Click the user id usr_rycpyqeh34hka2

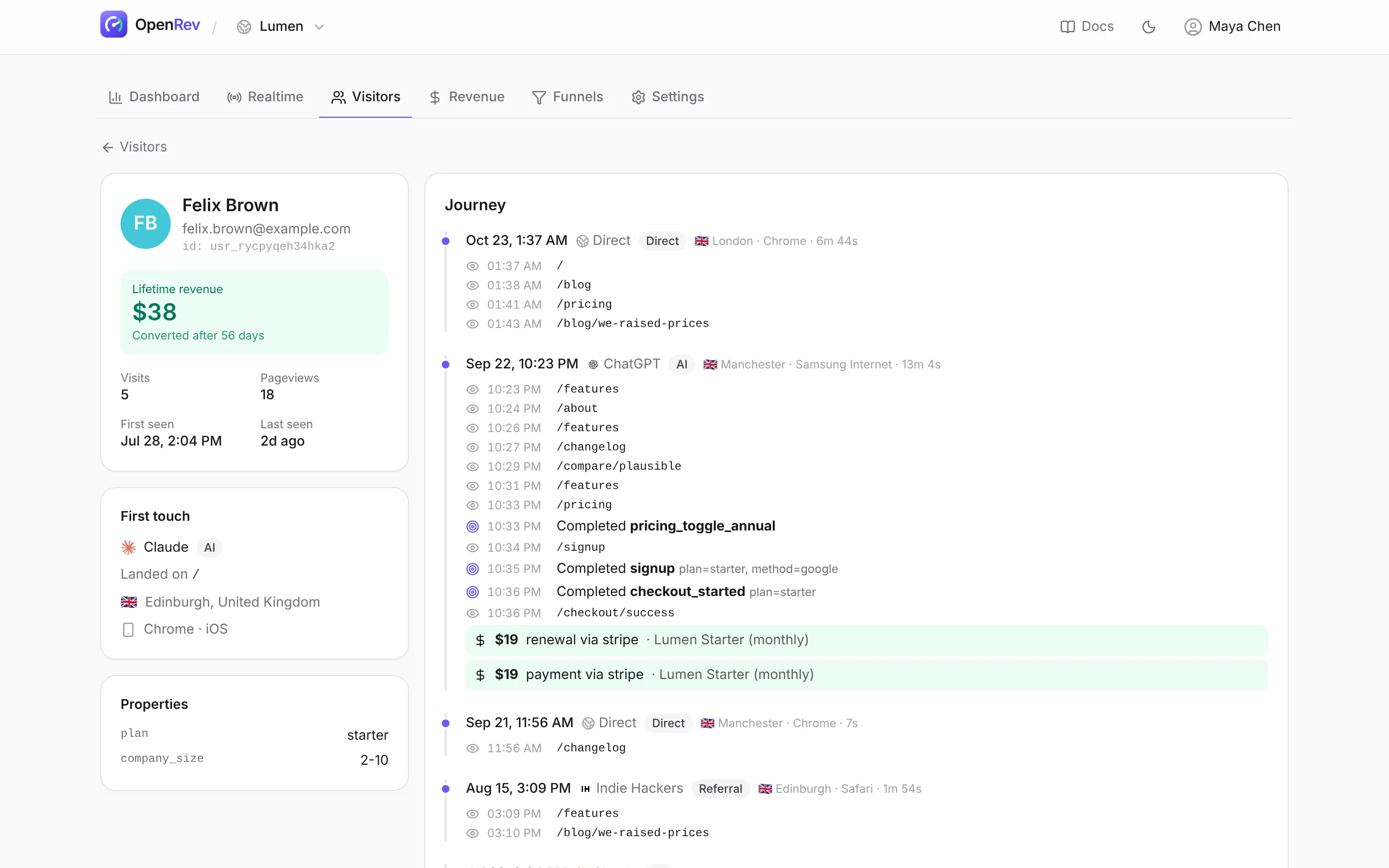[x=259, y=246]
